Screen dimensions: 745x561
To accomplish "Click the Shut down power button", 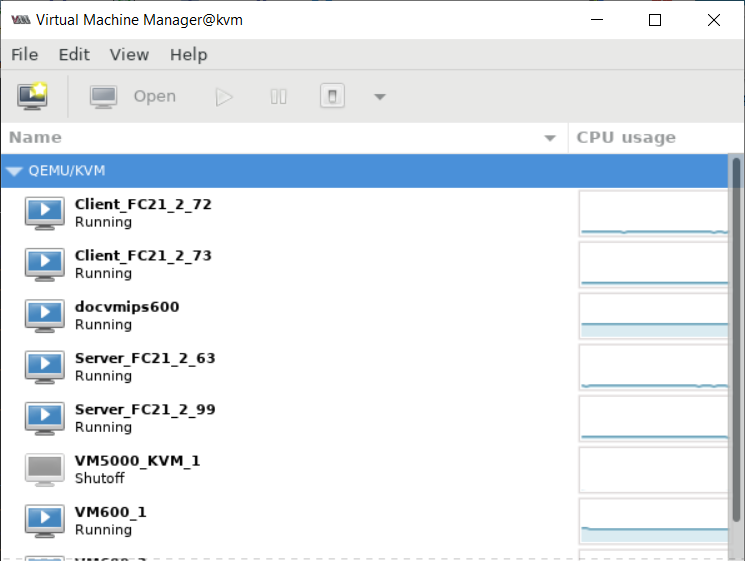I will click(x=332, y=96).
